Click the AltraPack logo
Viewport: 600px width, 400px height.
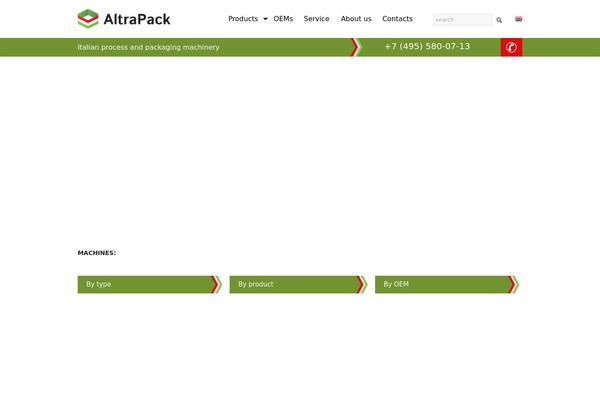click(124, 19)
